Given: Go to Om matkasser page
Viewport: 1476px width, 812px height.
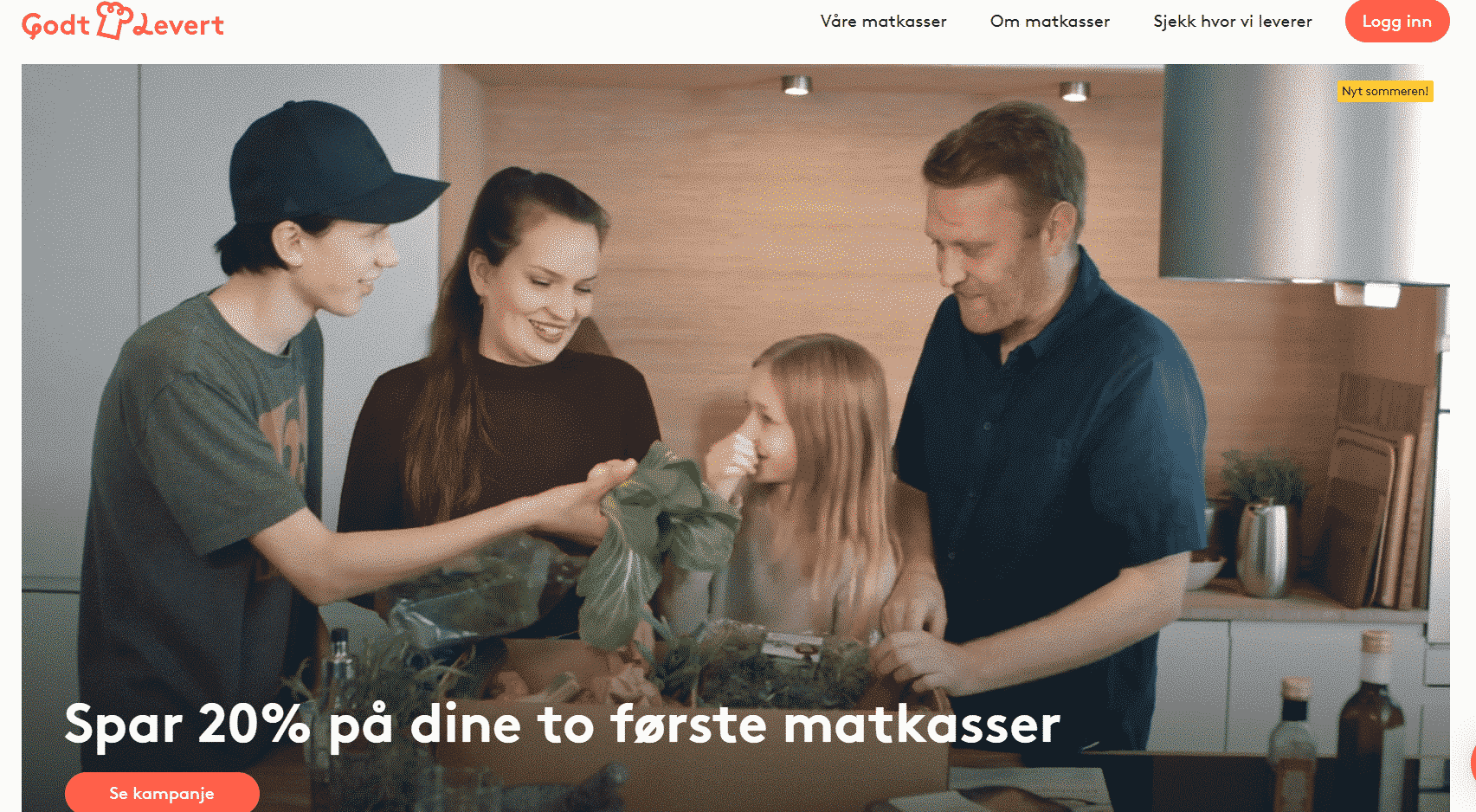Looking at the screenshot, I should click(x=1049, y=22).
